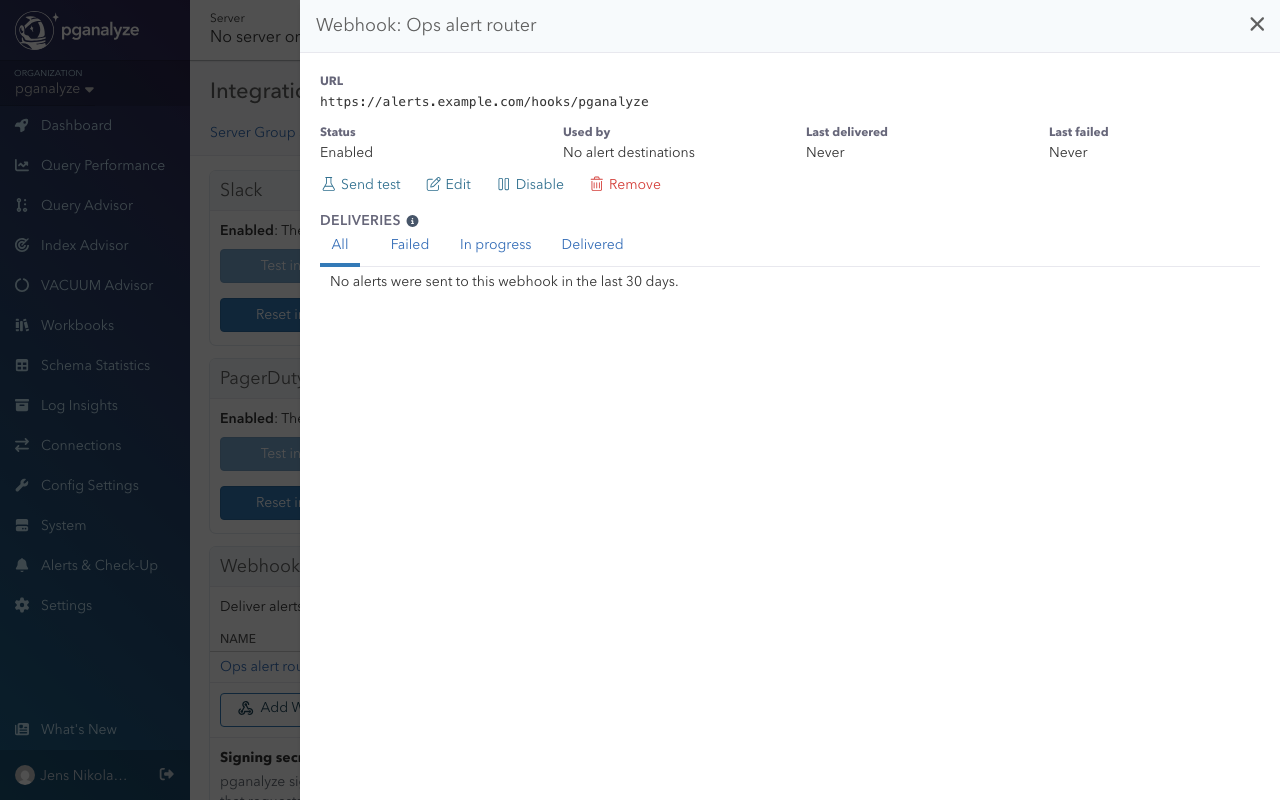
Task: Switch to In progress deliveries tab
Action: tap(495, 245)
